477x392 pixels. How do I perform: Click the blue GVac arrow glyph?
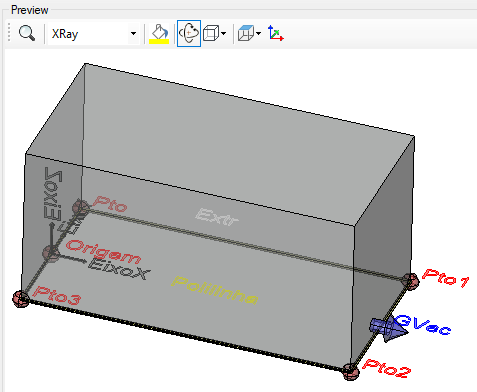[x=388, y=328]
